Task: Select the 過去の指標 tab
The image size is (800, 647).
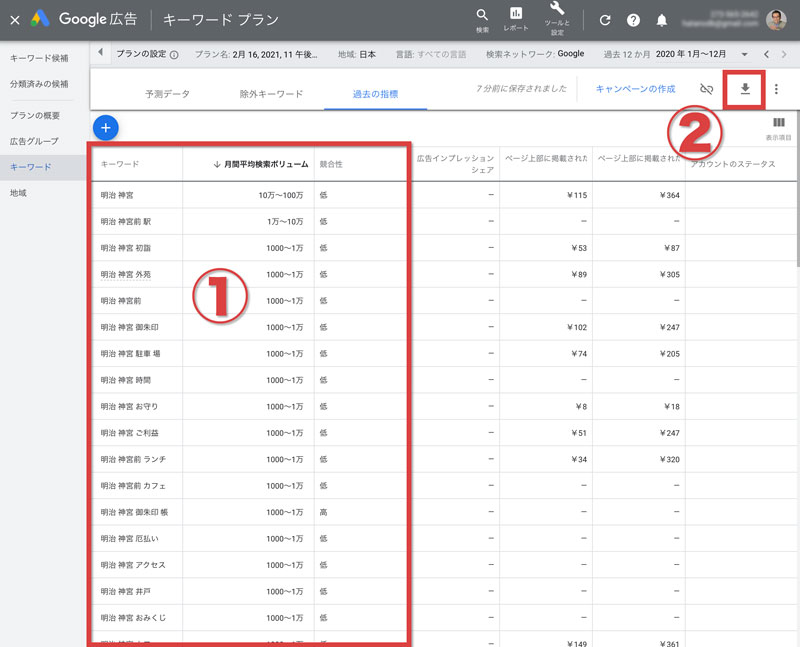Action: pyautogui.click(x=376, y=94)
